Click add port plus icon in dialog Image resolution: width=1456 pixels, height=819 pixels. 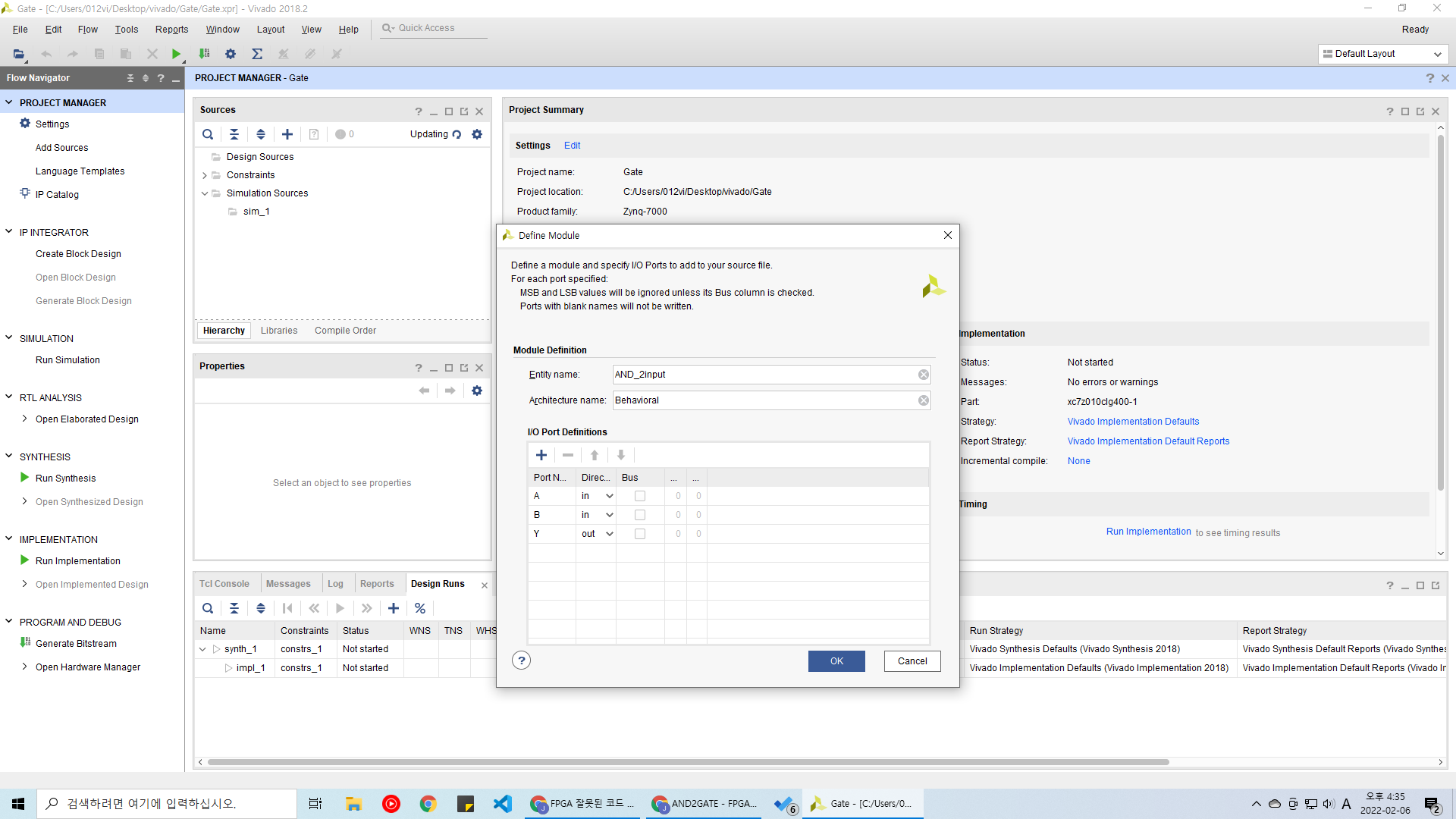click(541, 455)
